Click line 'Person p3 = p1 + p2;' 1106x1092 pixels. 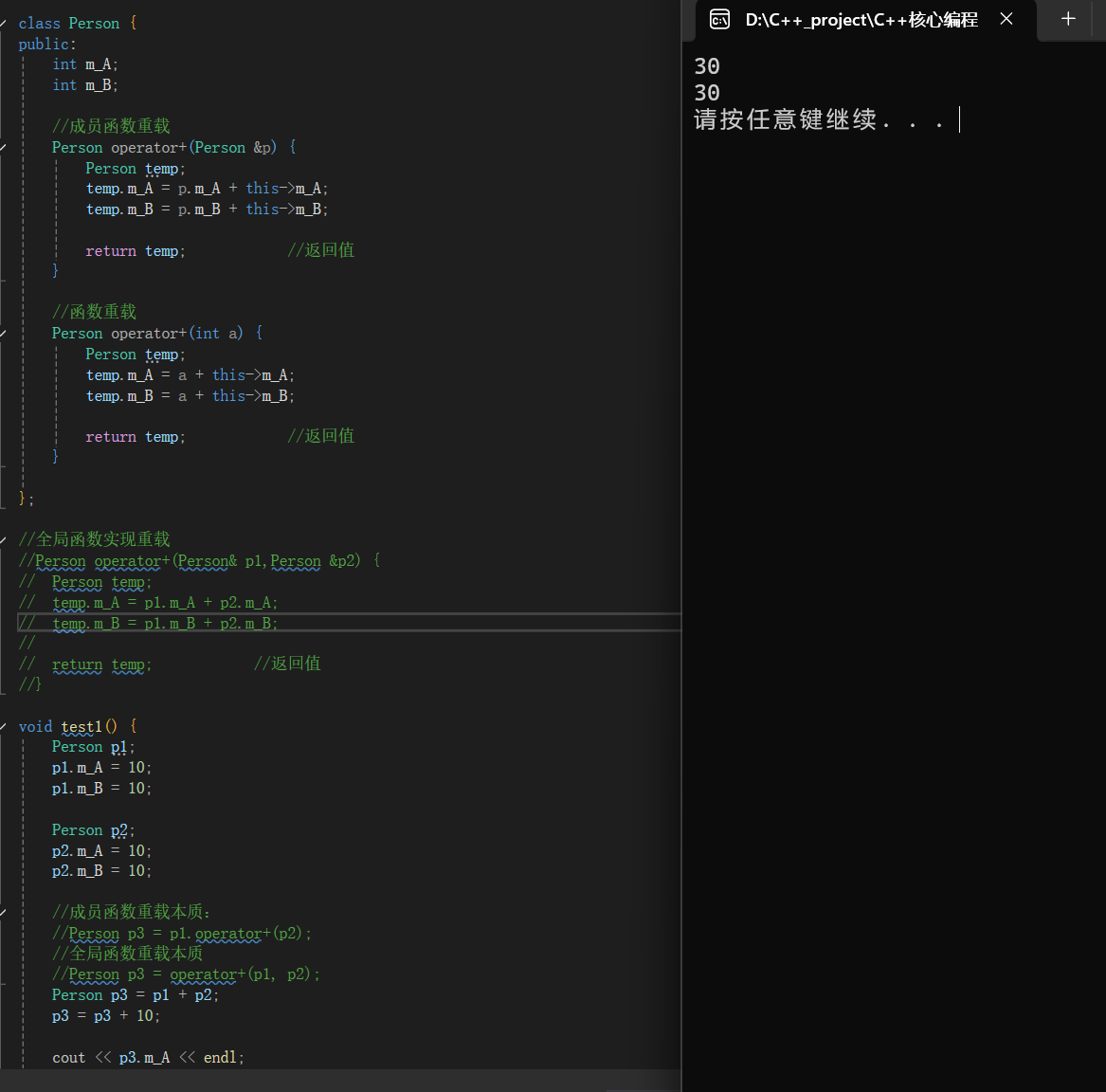click(x=136, y=995)
